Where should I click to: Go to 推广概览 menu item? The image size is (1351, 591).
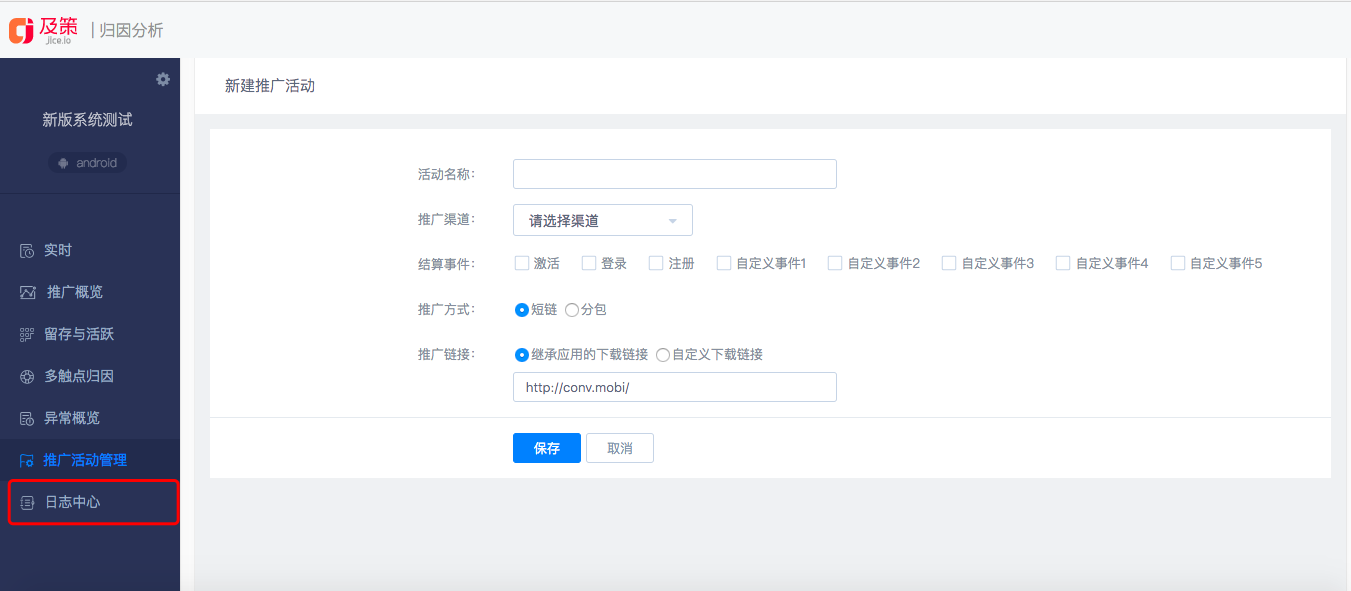[74, 292]
